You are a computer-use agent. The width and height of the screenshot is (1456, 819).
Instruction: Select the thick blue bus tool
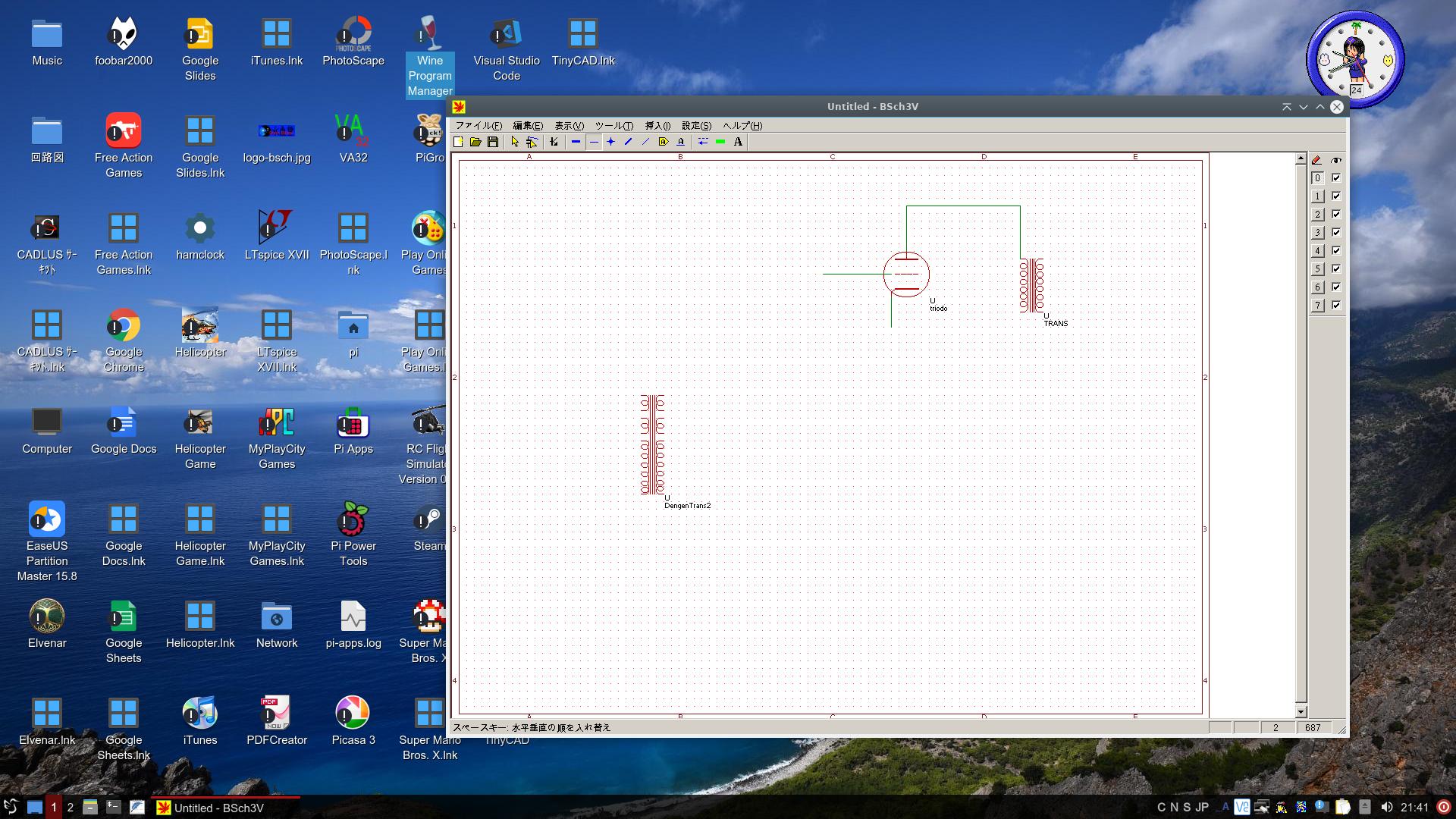(576, 142)
